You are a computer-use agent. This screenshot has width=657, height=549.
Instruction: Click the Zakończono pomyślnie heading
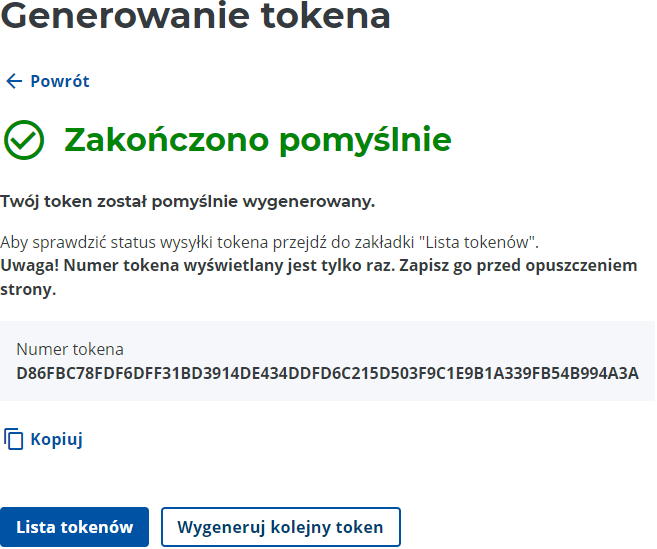click(258, 140)
